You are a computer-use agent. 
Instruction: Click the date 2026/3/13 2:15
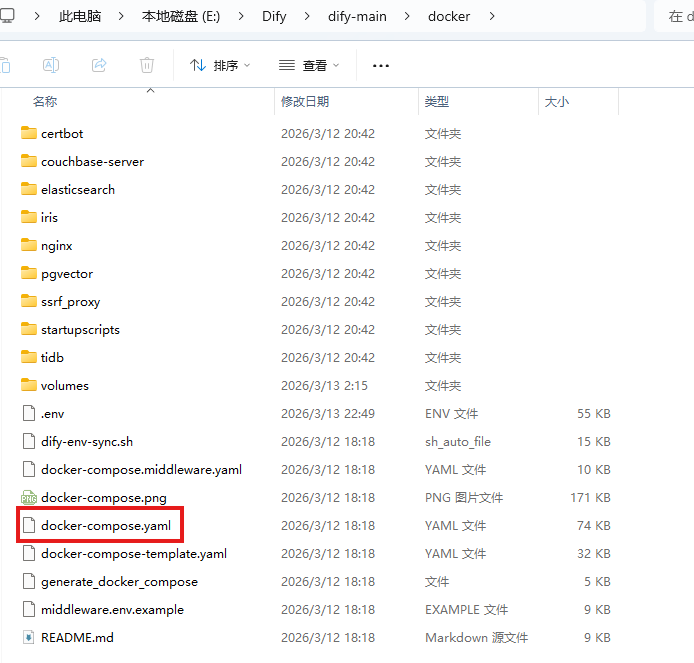[324, 385]
